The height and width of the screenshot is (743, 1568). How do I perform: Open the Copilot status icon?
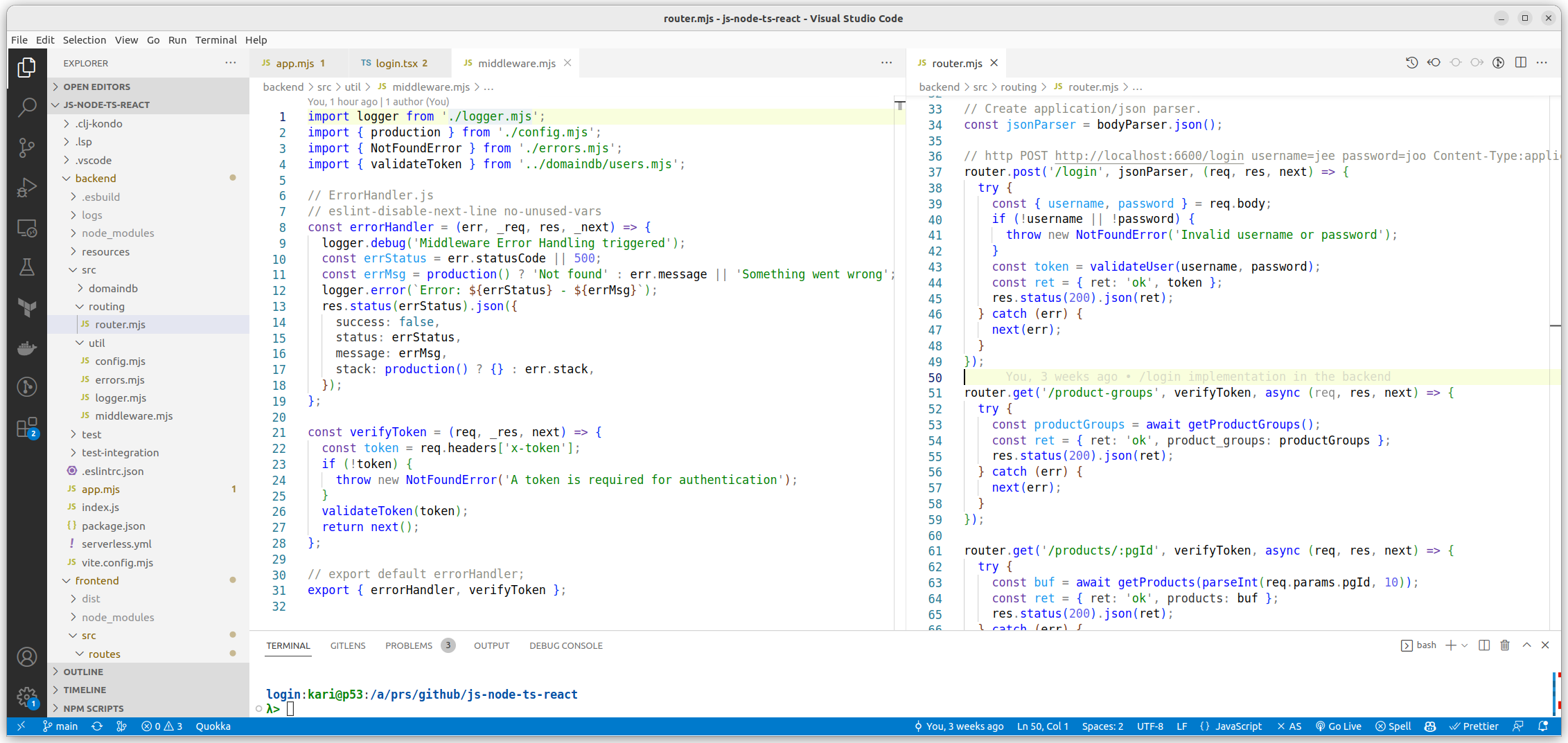pos(1430,726)
